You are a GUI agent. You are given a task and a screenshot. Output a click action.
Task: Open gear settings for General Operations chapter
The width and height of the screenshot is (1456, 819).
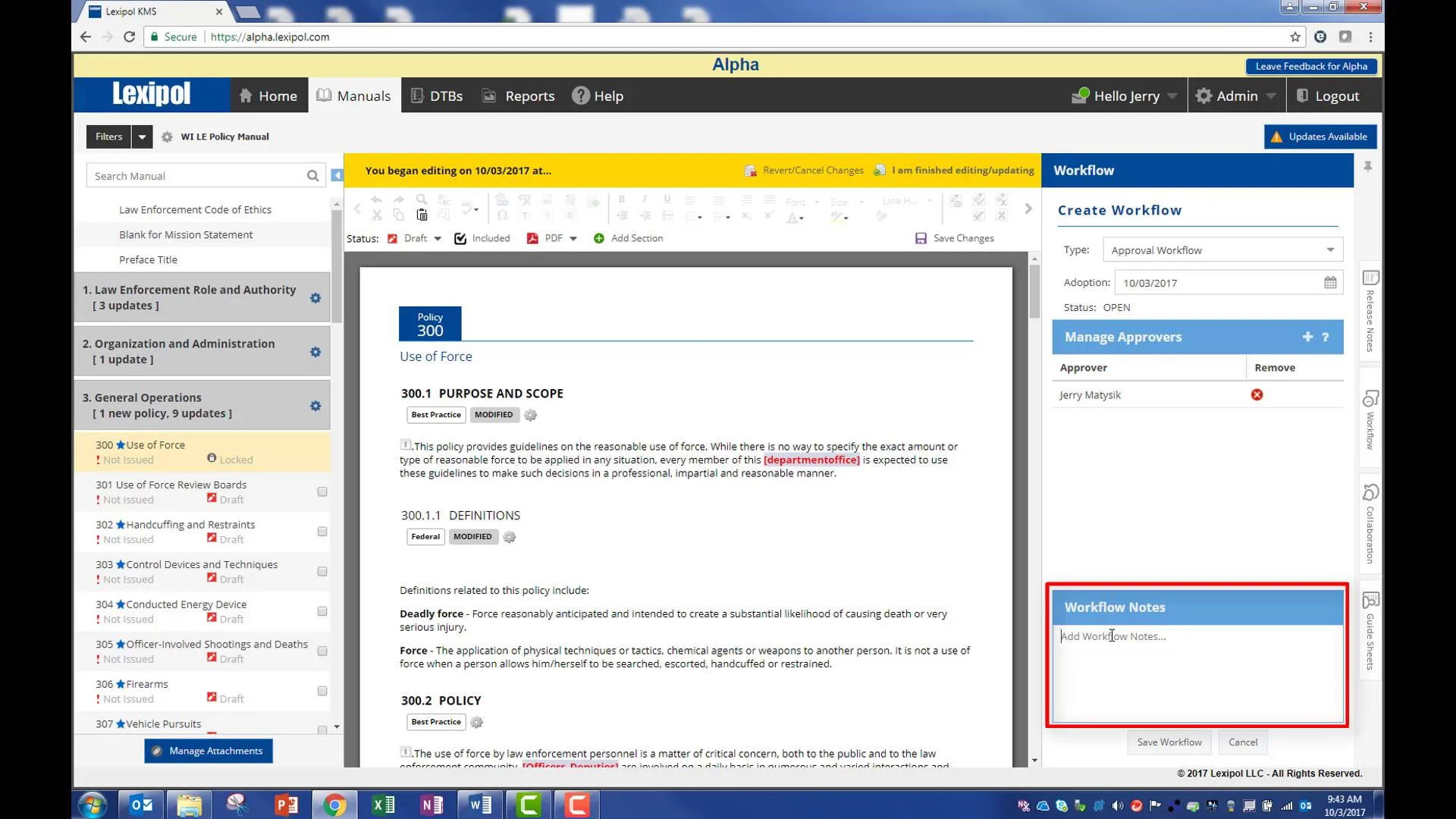tap(315, 406)
